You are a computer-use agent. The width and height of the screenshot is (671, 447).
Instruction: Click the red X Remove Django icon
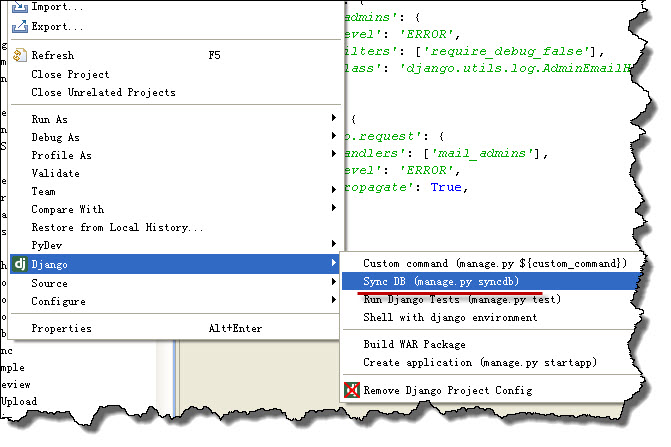tap(352, 390)
